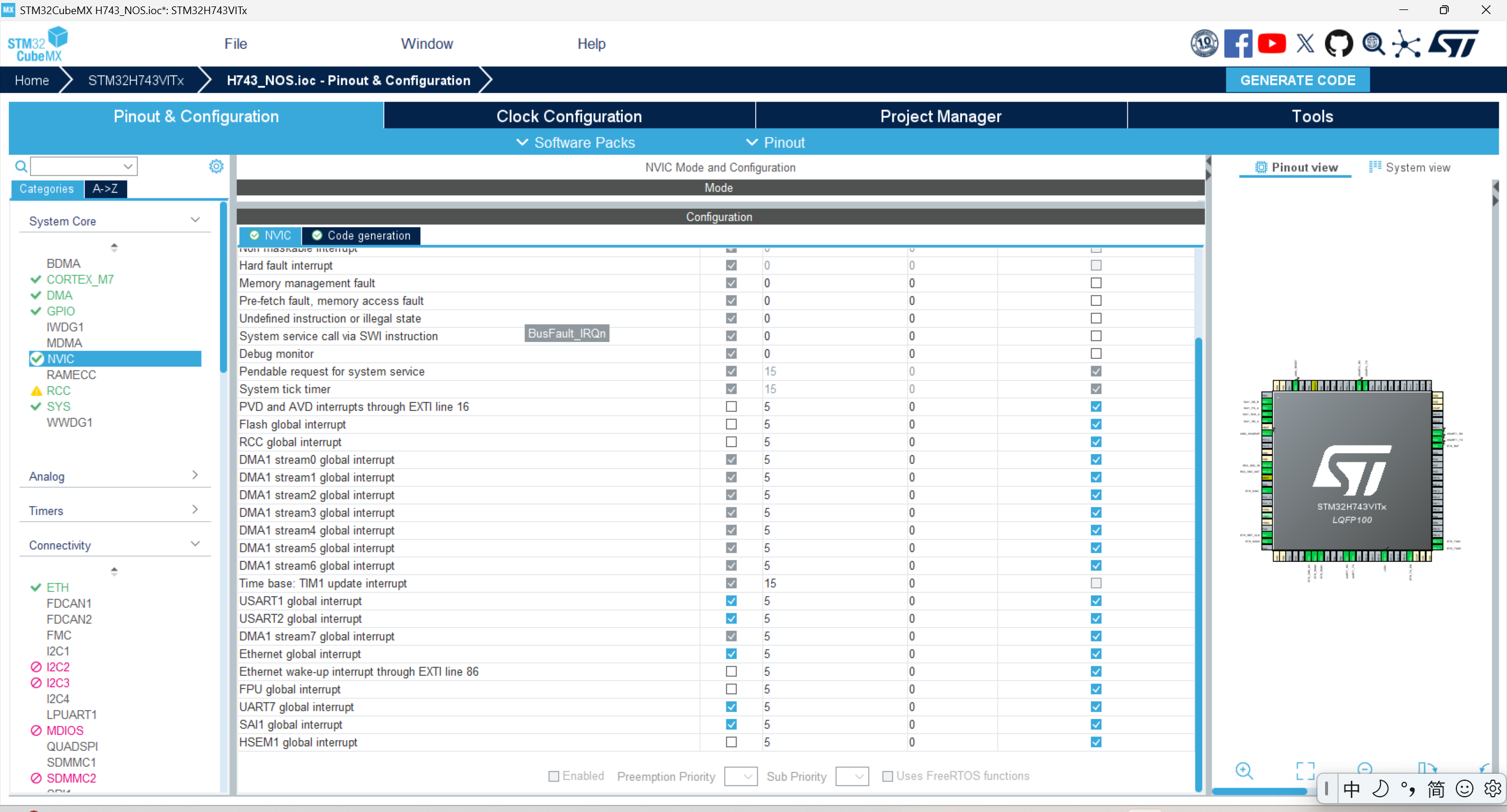Toggle IME punctuation mode icon

tap(1408, 789)
